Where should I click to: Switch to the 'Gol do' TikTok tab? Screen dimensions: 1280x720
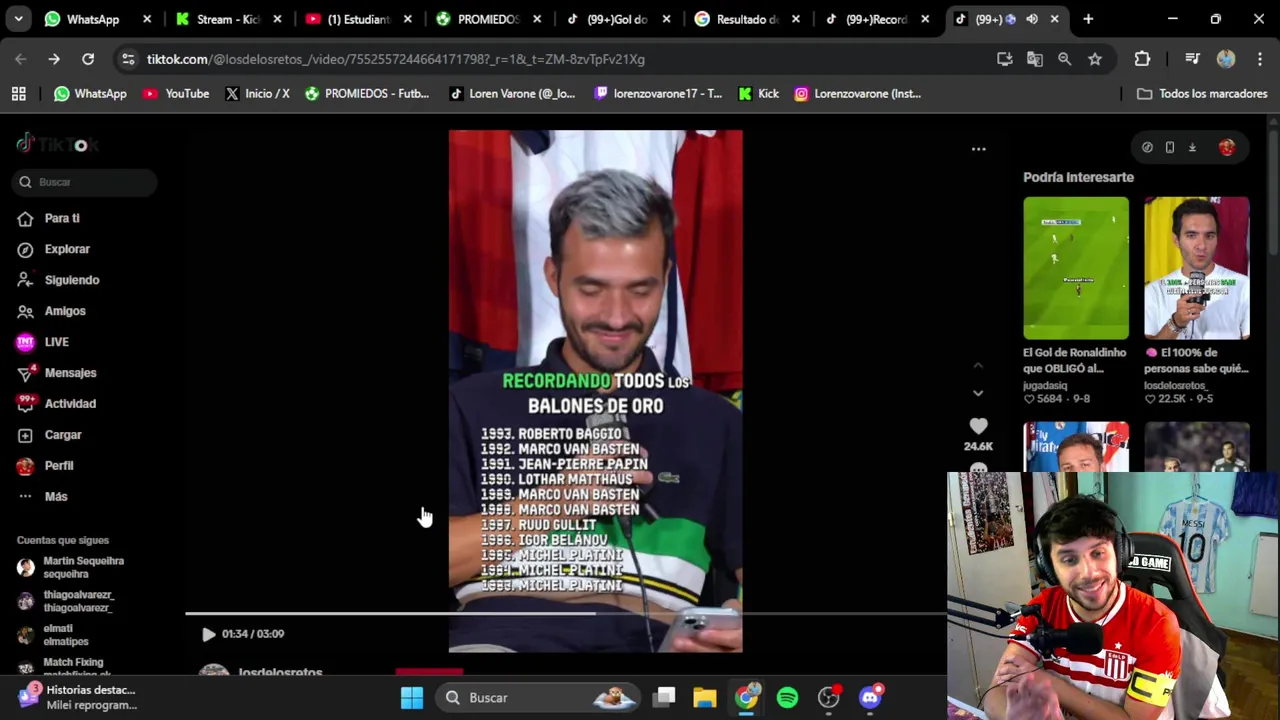click(x=617, y=19)
